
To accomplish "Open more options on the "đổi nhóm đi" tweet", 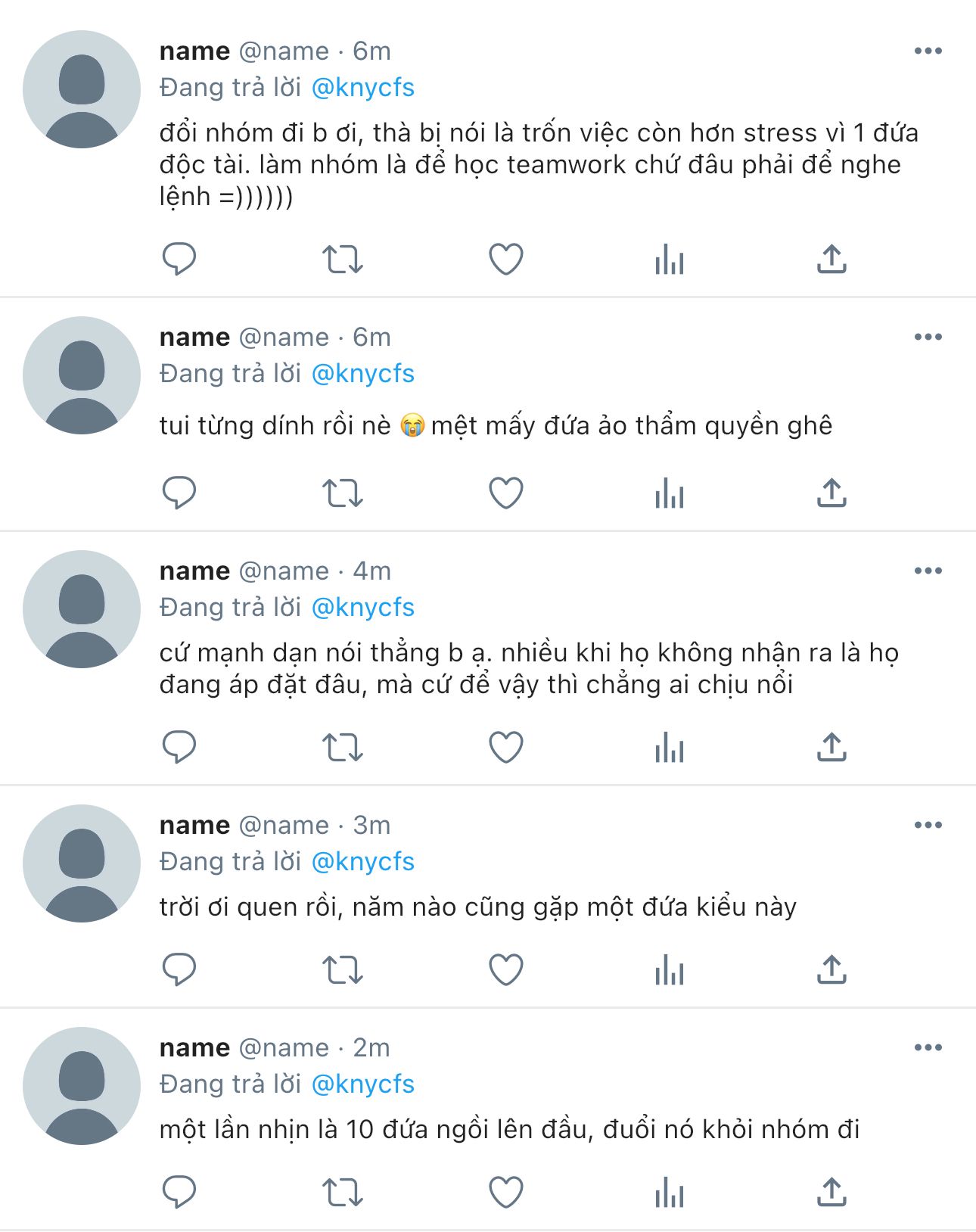I will point(928,51).
